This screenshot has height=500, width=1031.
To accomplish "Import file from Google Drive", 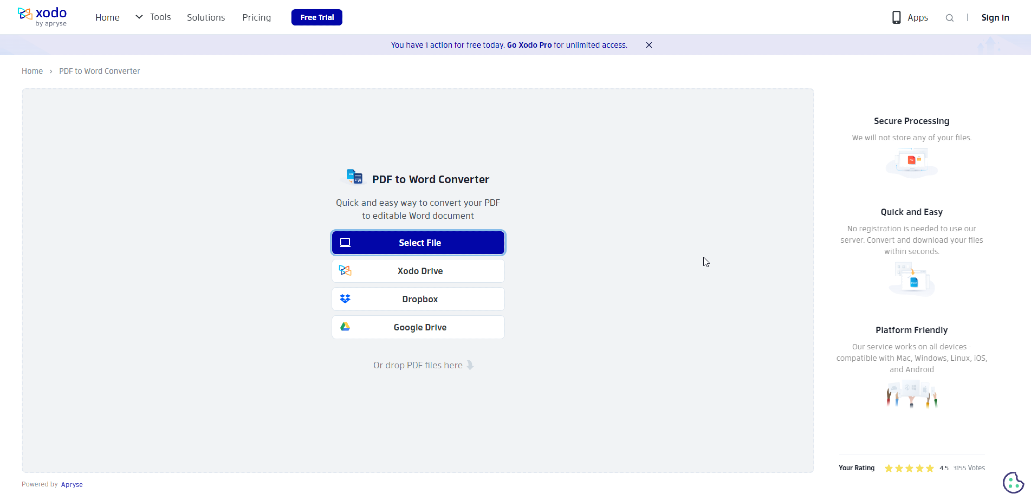I will coord(418,328).
